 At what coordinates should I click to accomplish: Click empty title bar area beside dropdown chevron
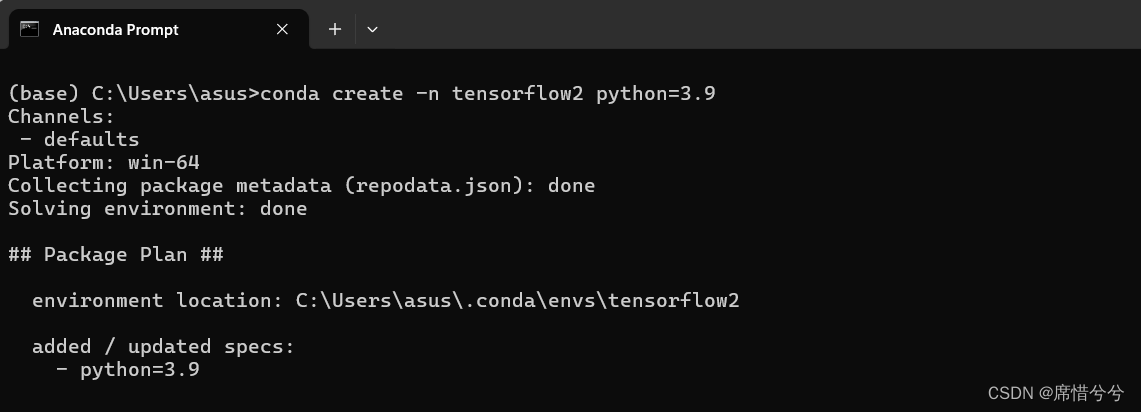point(757,25)
